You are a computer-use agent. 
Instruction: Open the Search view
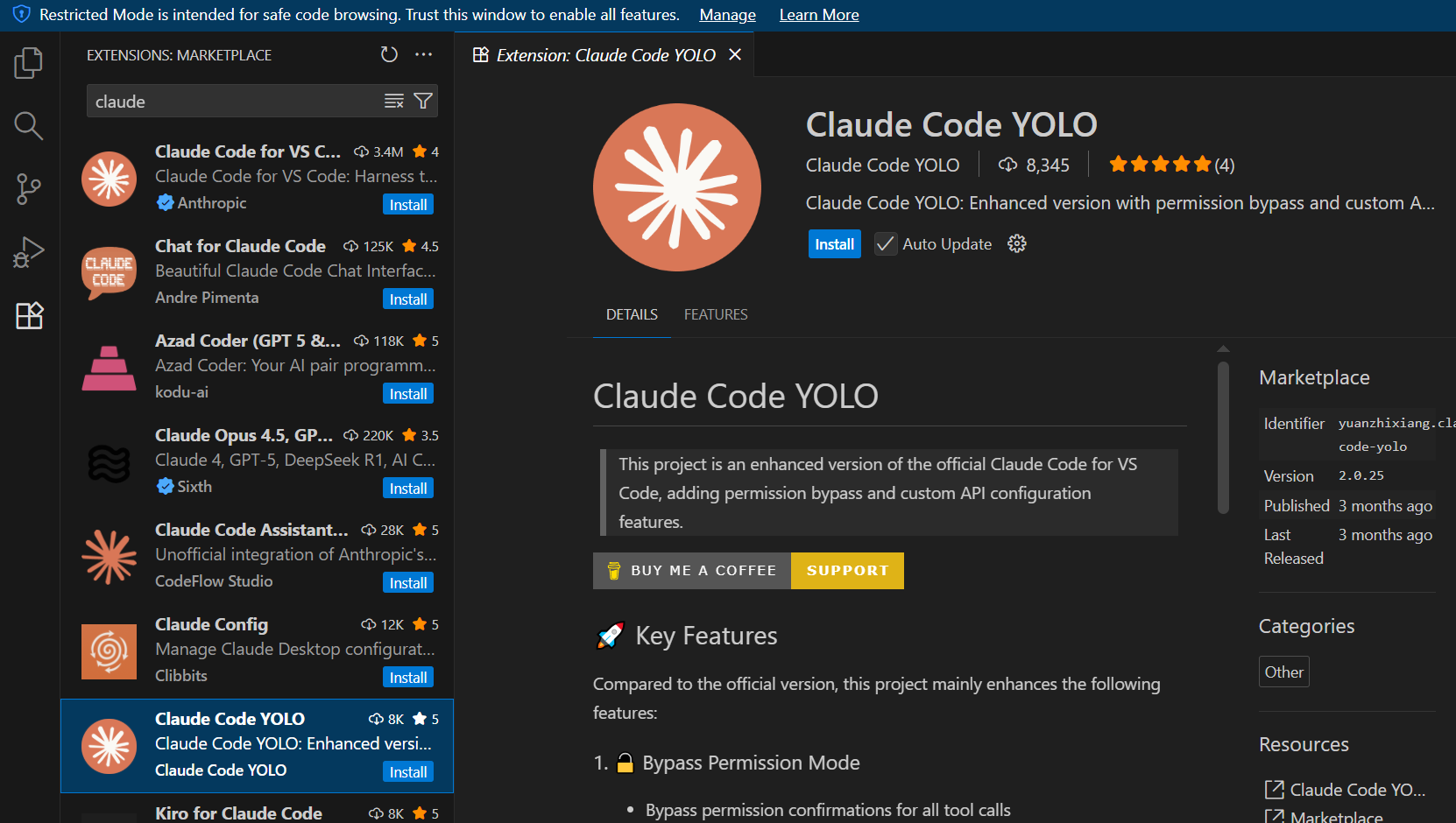point(29,126)
